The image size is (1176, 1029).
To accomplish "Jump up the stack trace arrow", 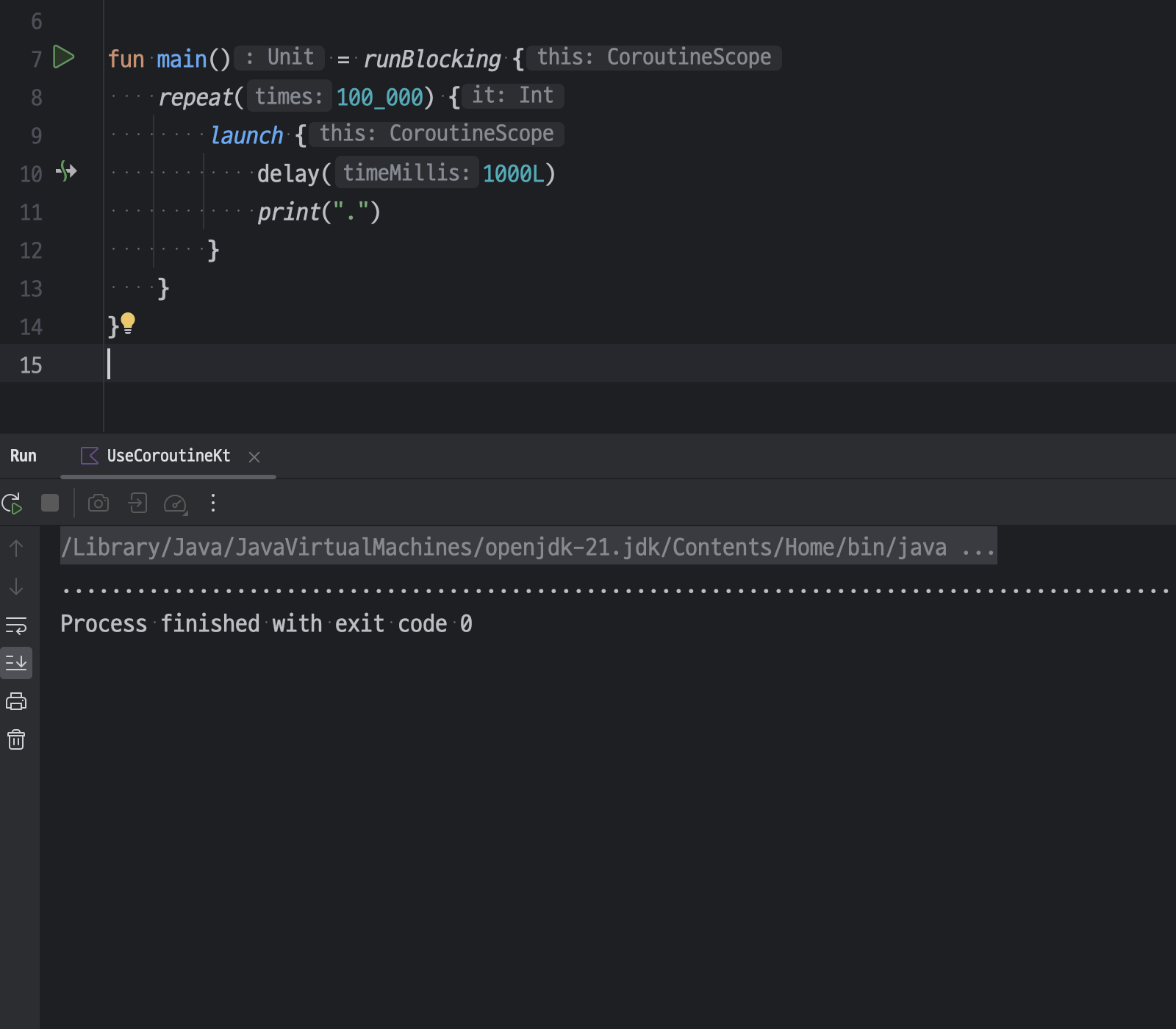I will point(16,548).
